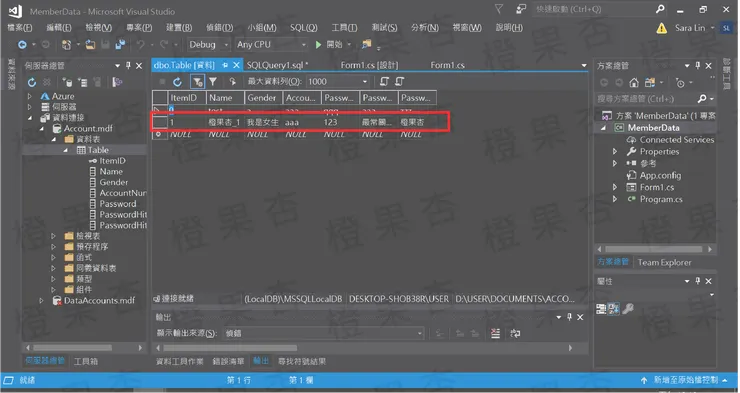
Task: Toggle pin on Properties panel
Action: point(698,281)
